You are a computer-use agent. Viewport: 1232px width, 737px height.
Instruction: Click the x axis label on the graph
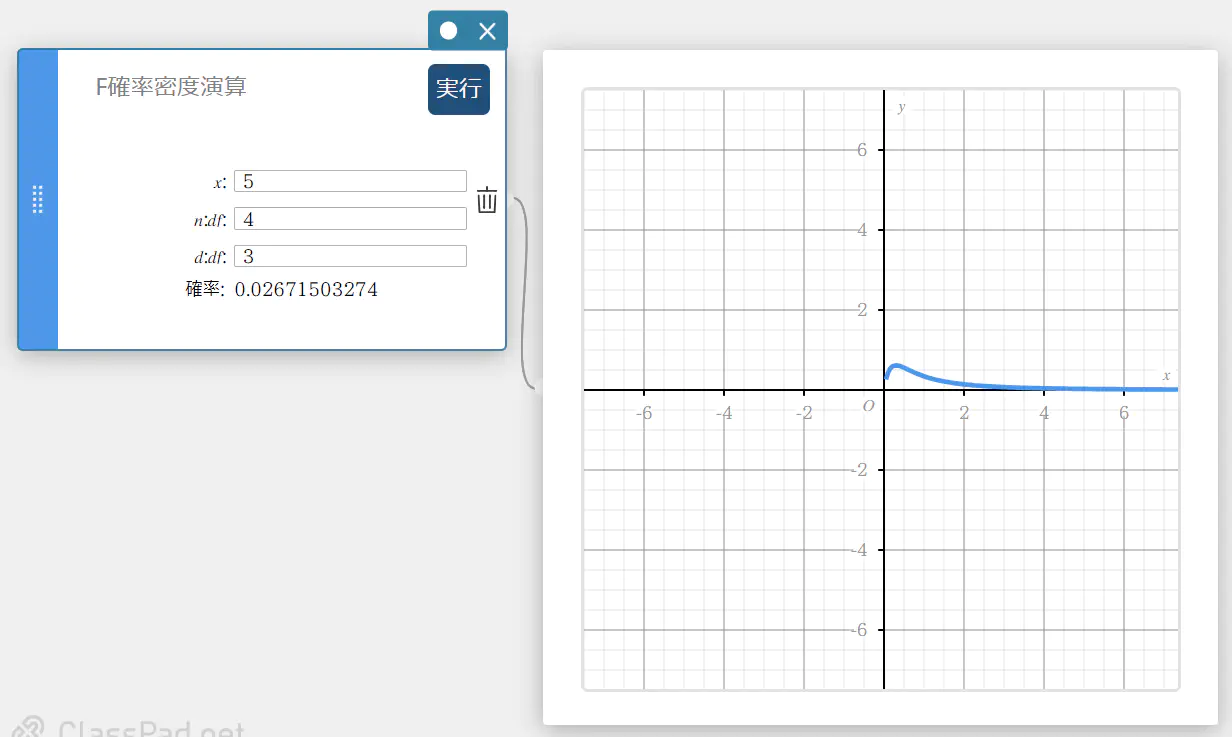click(x=1166, y=375)
